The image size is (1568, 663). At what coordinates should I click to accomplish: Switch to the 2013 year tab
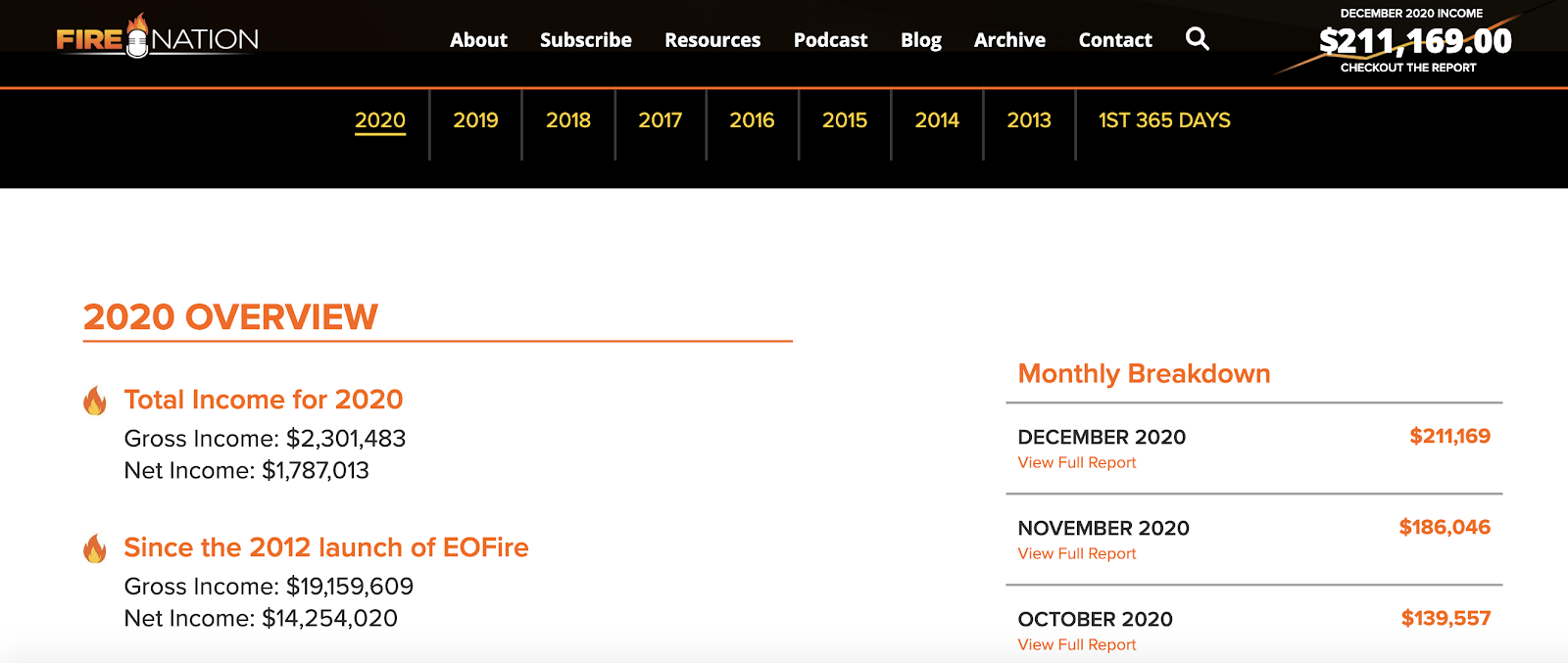pos(1029,120)
